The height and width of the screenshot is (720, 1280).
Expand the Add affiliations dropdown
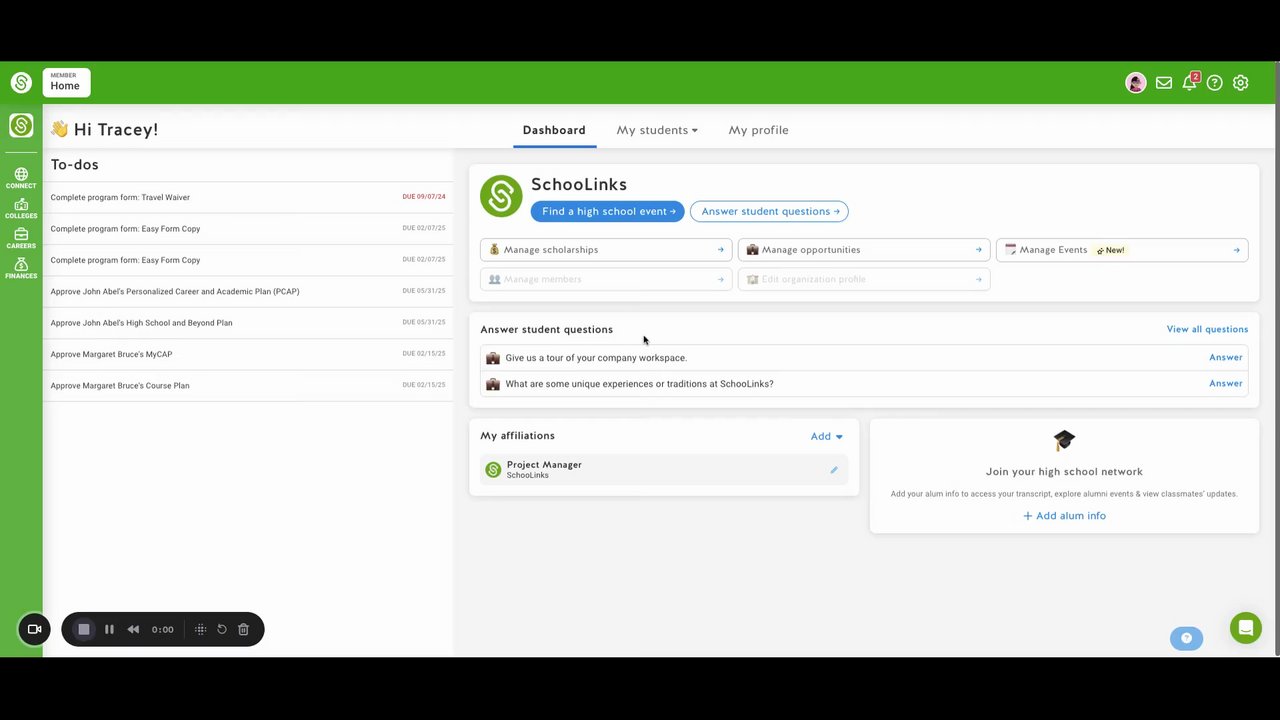827,436
